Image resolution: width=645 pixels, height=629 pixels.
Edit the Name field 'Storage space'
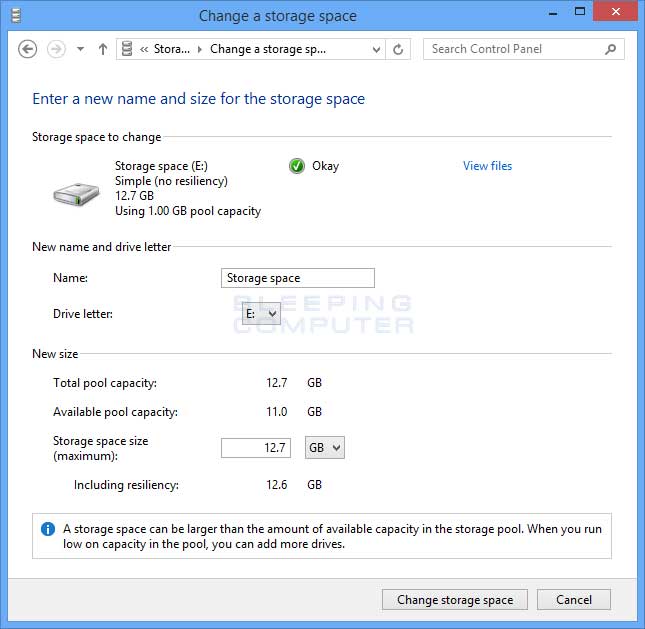coord(298,278)
